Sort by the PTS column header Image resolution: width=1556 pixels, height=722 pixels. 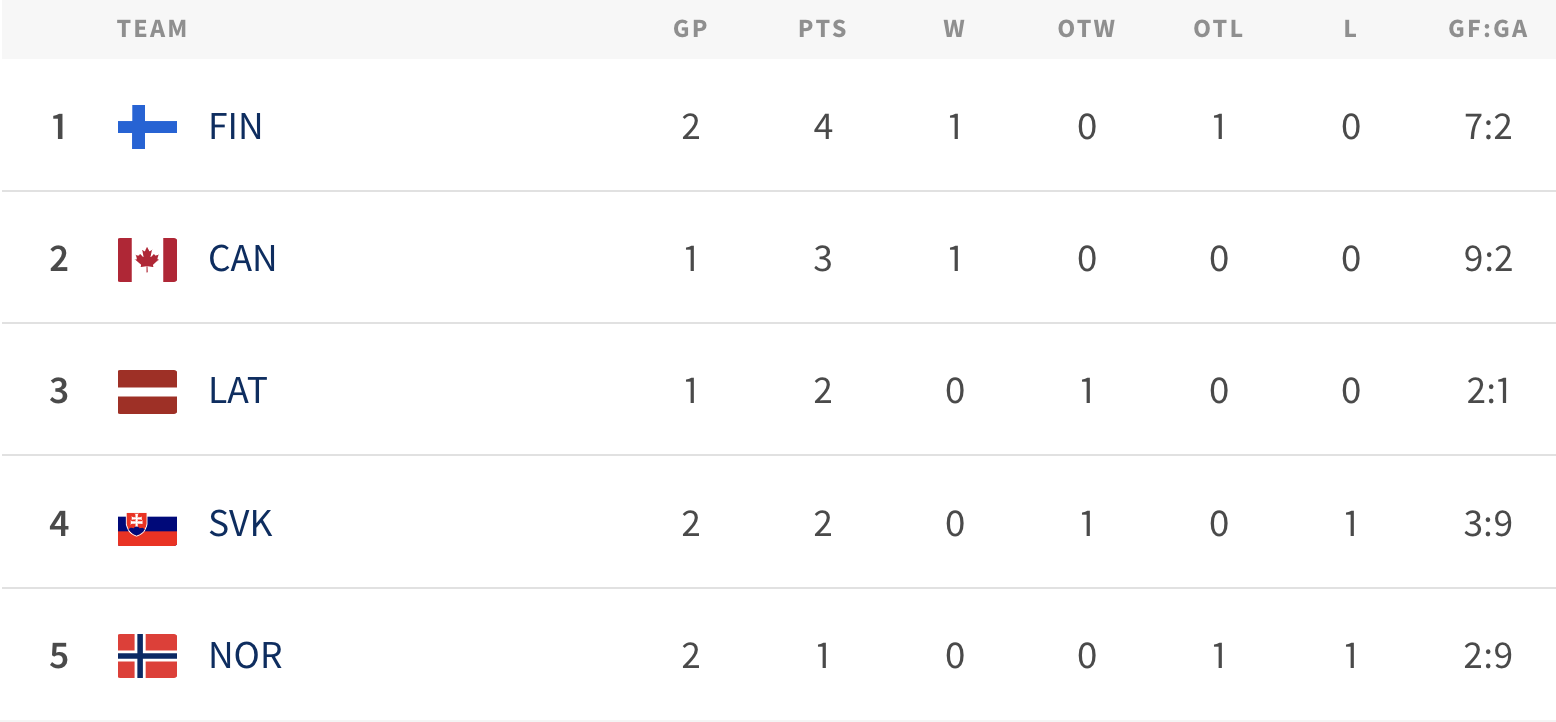pos(822,29)
